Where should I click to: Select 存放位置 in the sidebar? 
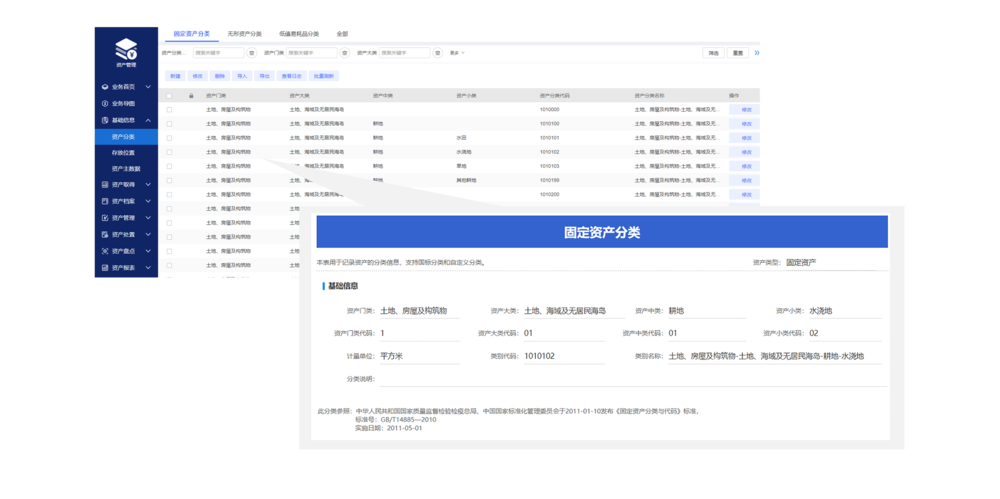123,153
